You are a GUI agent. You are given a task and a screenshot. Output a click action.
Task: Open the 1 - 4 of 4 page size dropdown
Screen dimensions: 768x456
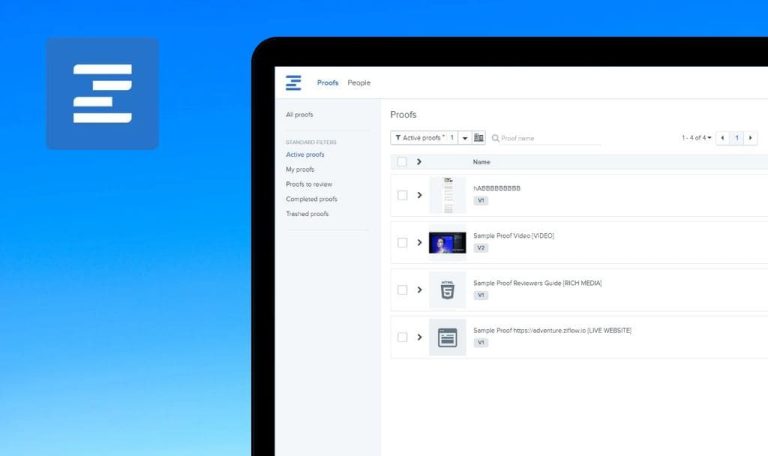(696, 138)
